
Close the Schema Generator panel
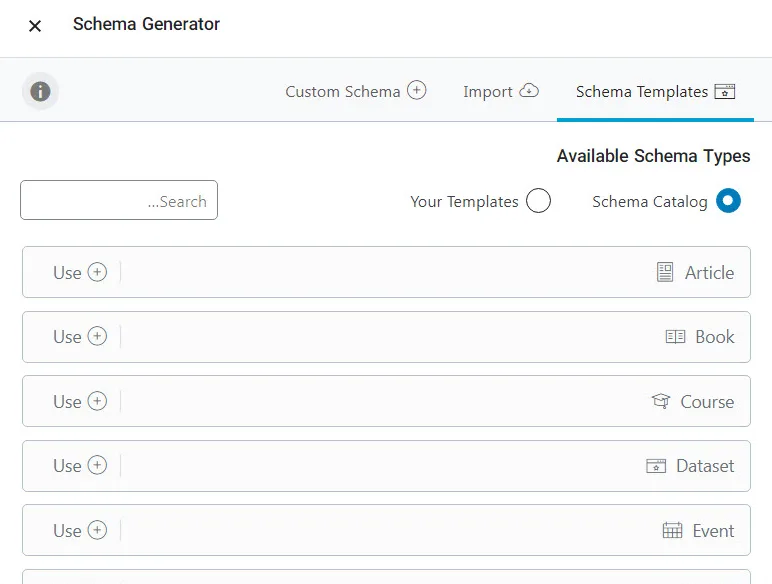(35, 26)
